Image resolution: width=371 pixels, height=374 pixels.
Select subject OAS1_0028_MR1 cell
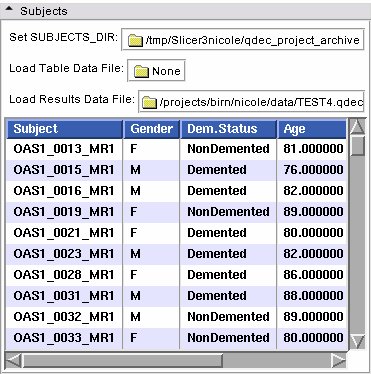point(64,275)
